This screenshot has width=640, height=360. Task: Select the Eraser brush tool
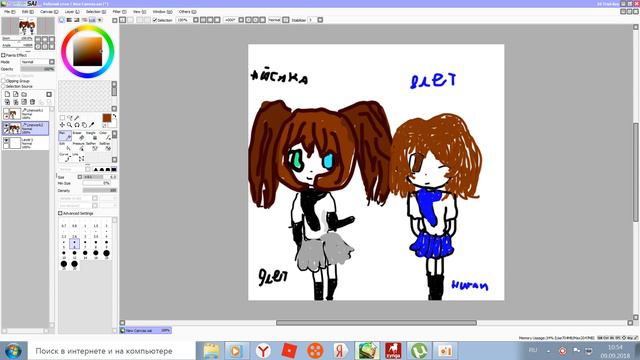point(78,136)
